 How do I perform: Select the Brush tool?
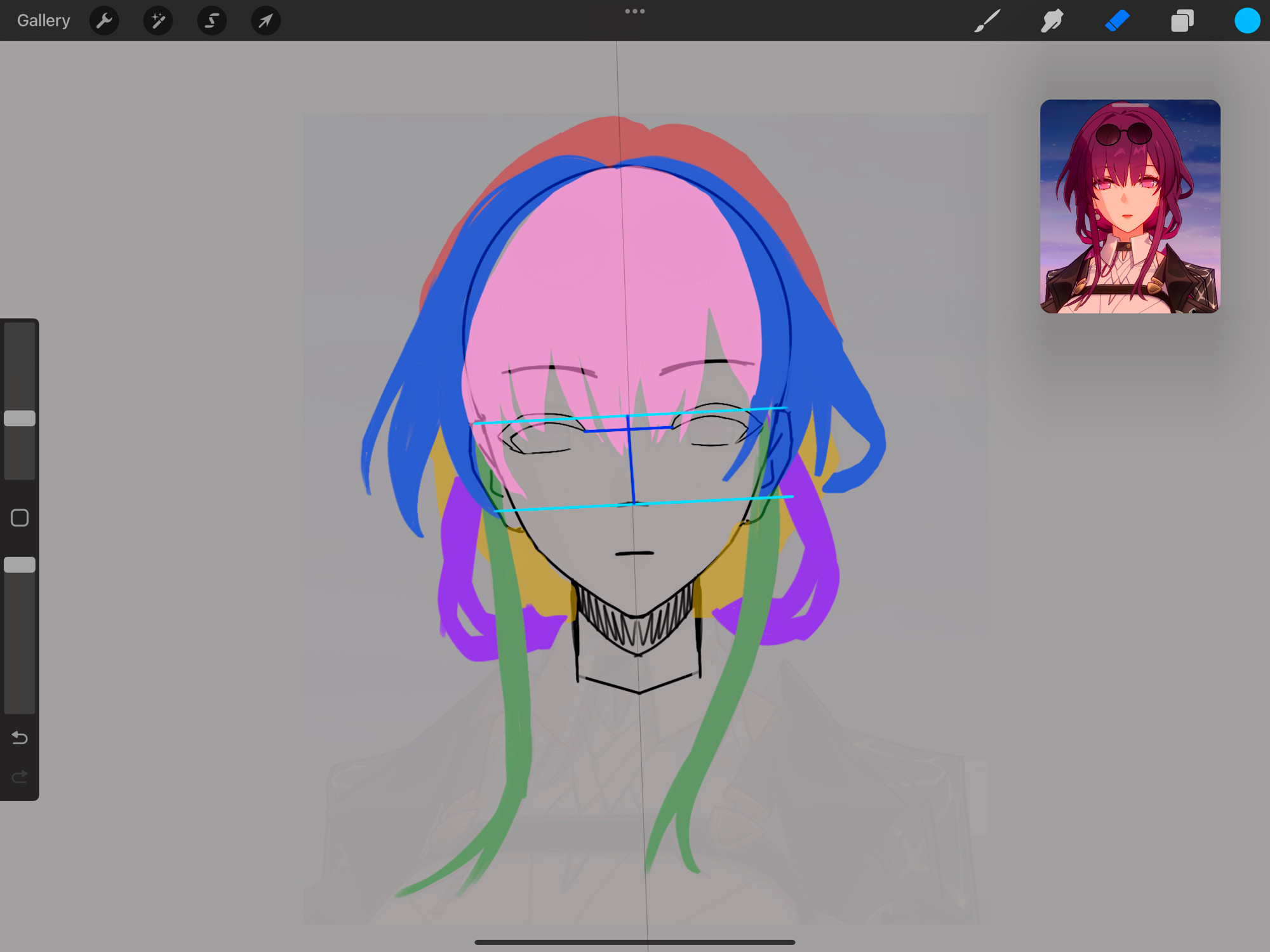point(987,20)
